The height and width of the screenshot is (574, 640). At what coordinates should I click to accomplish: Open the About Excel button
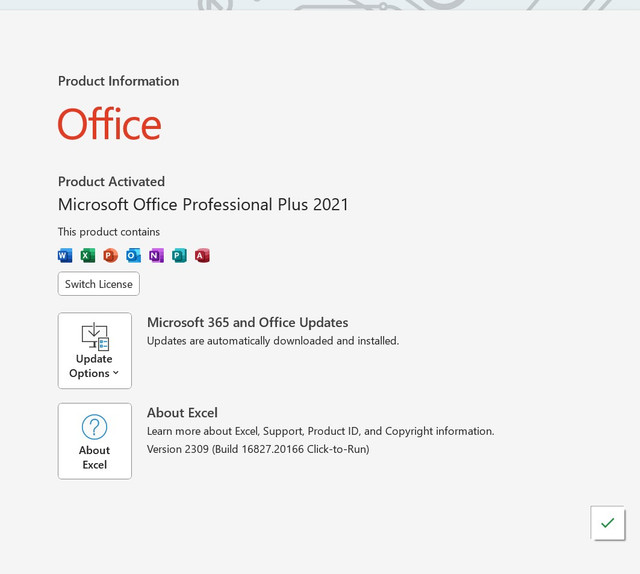[95, 441]
